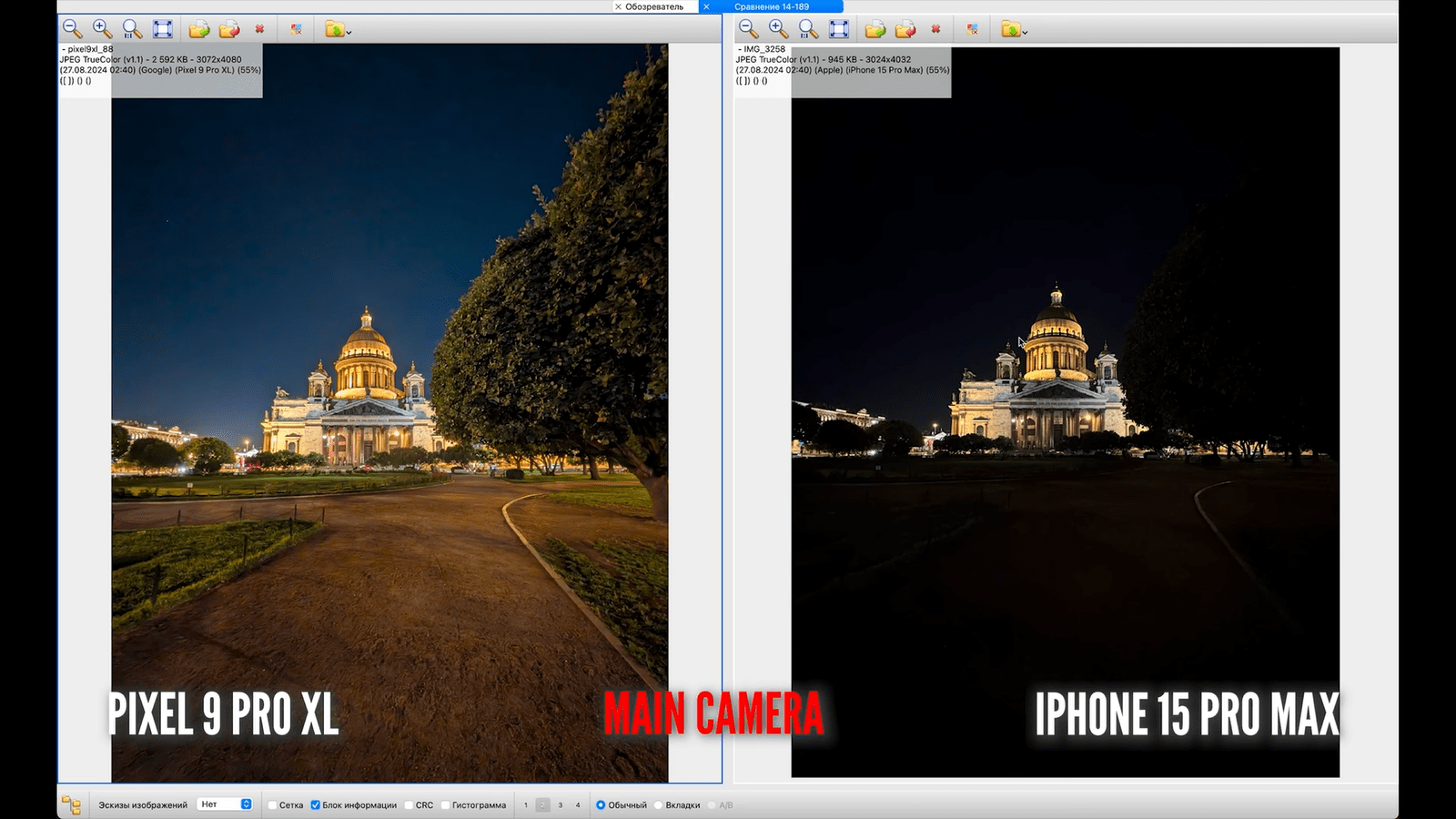Open the Эскизы изображений 'Нет' dropdown
This screenshot has width=1456, height=819.
click(225, 804)
